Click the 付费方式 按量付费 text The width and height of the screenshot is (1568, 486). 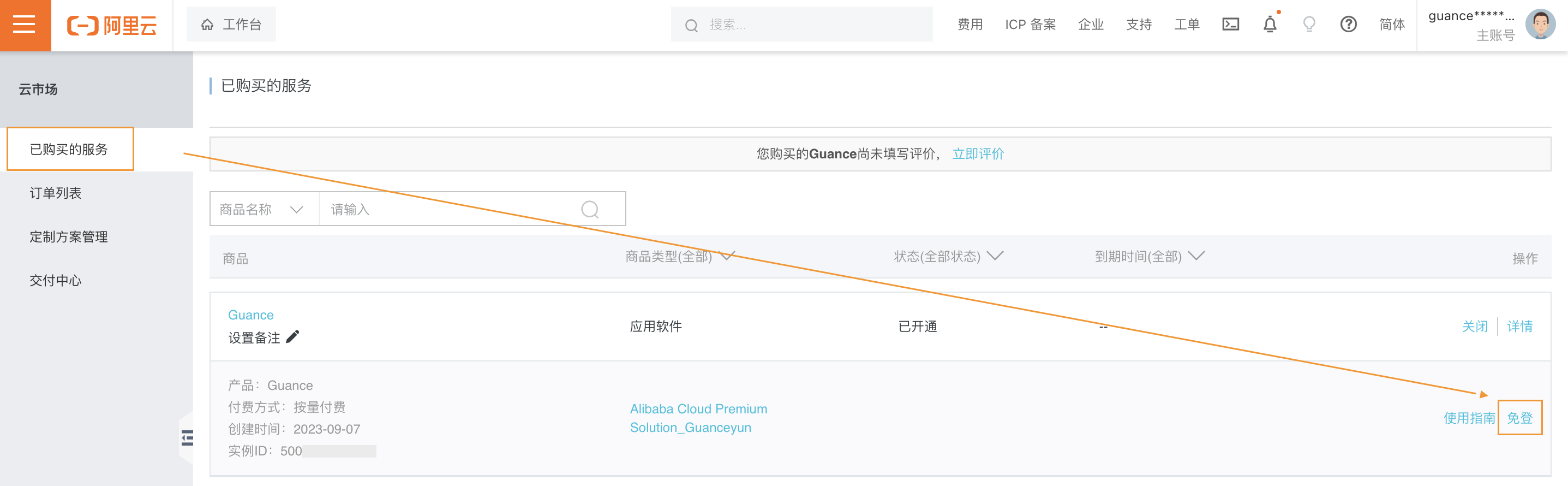point(286,407)
